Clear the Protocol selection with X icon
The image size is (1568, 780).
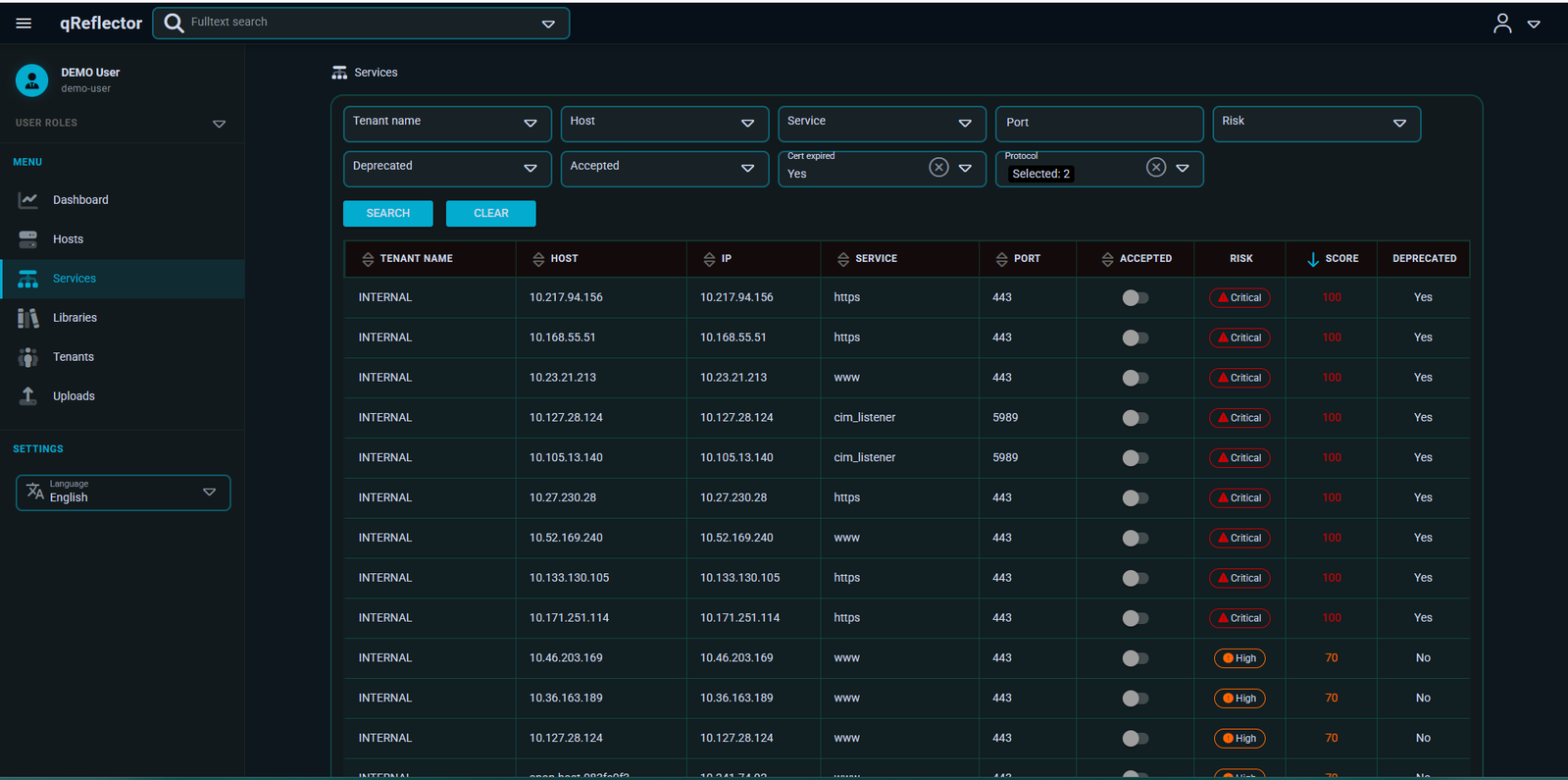pyautogui.click(x=1156, y=167)
